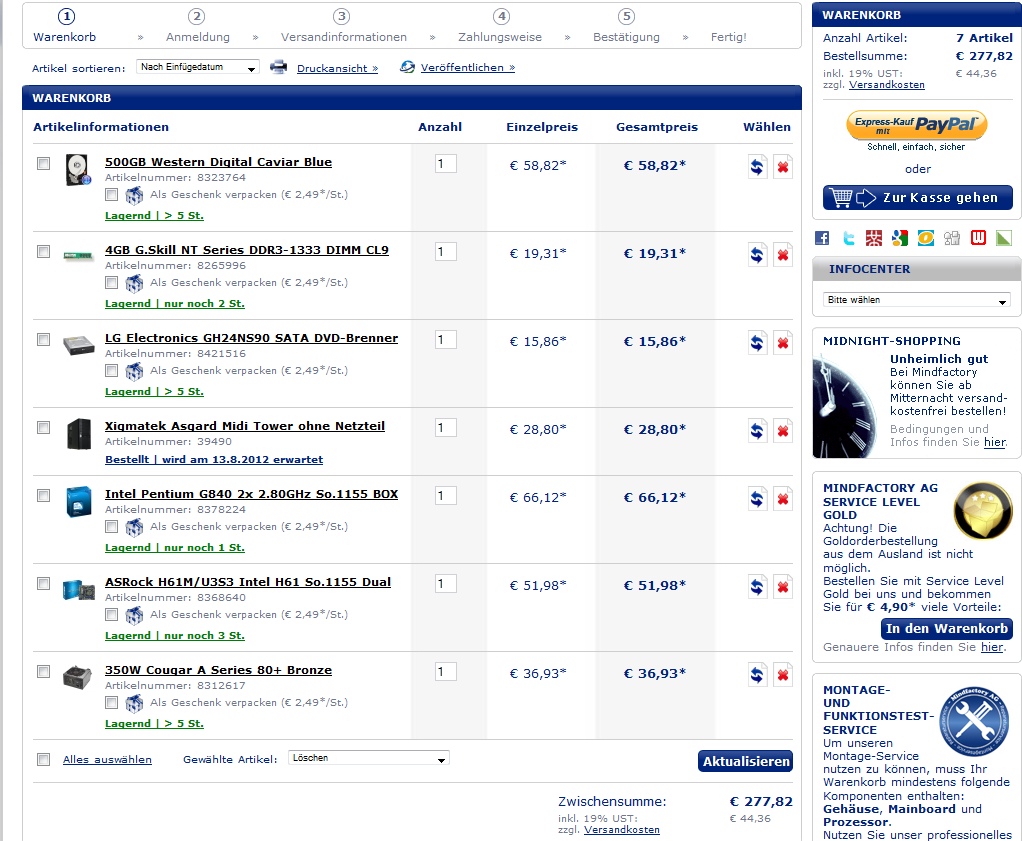
Task: Select the ASRock H61M/U3S3 checkbox
Action: pyautogui.click(x=44, y=583)
